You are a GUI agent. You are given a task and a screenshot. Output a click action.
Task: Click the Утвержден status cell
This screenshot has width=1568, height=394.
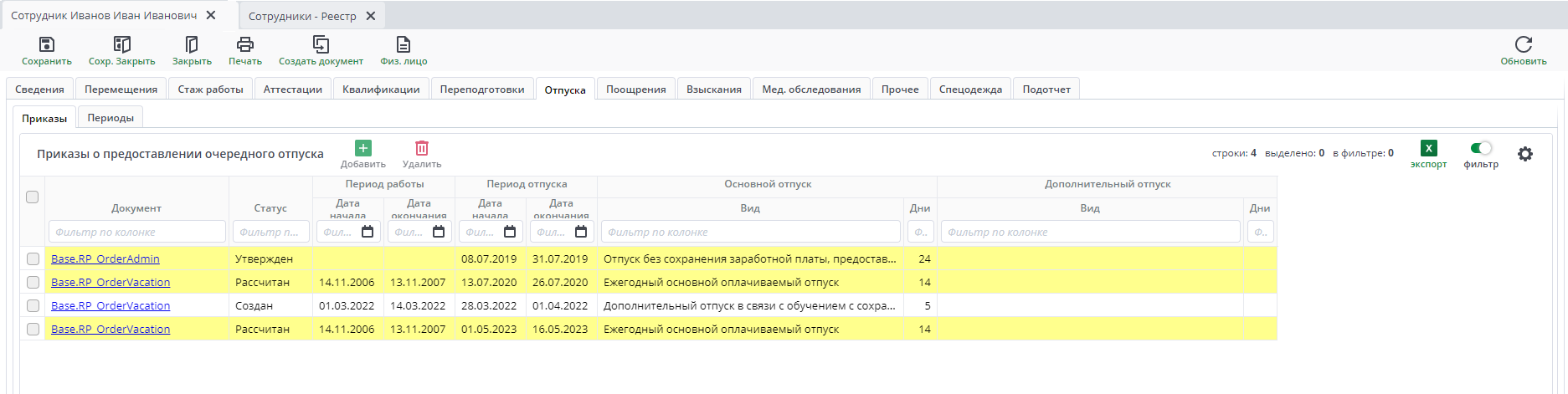271,259
